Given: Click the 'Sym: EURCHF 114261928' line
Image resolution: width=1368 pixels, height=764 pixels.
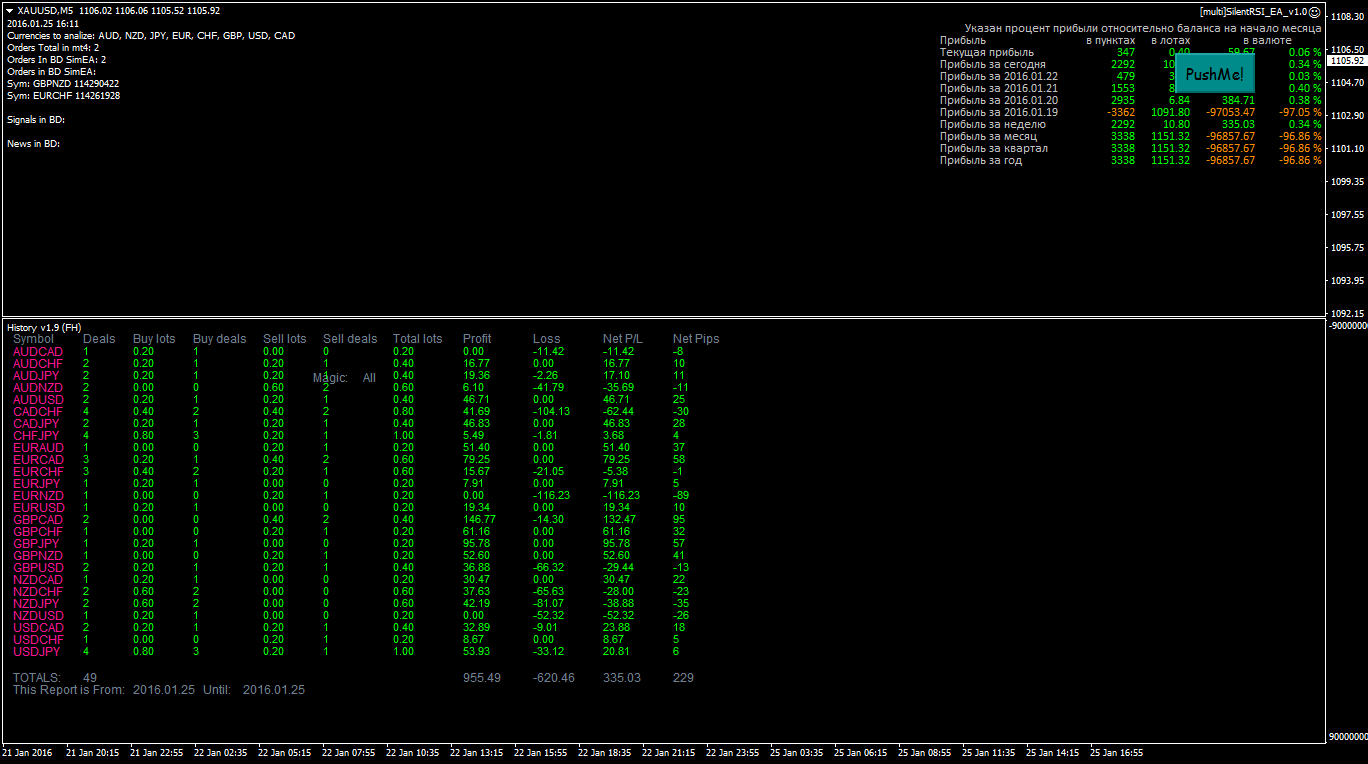Looking at the screenshot, I should click(x=63, y=96).
